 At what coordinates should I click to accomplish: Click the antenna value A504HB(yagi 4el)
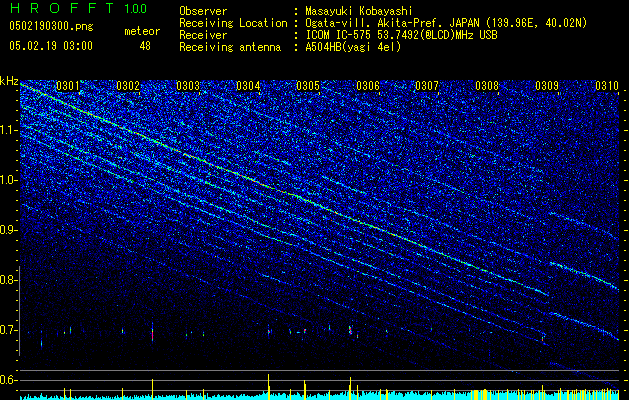pyautogui.click(x=353, y=47)
